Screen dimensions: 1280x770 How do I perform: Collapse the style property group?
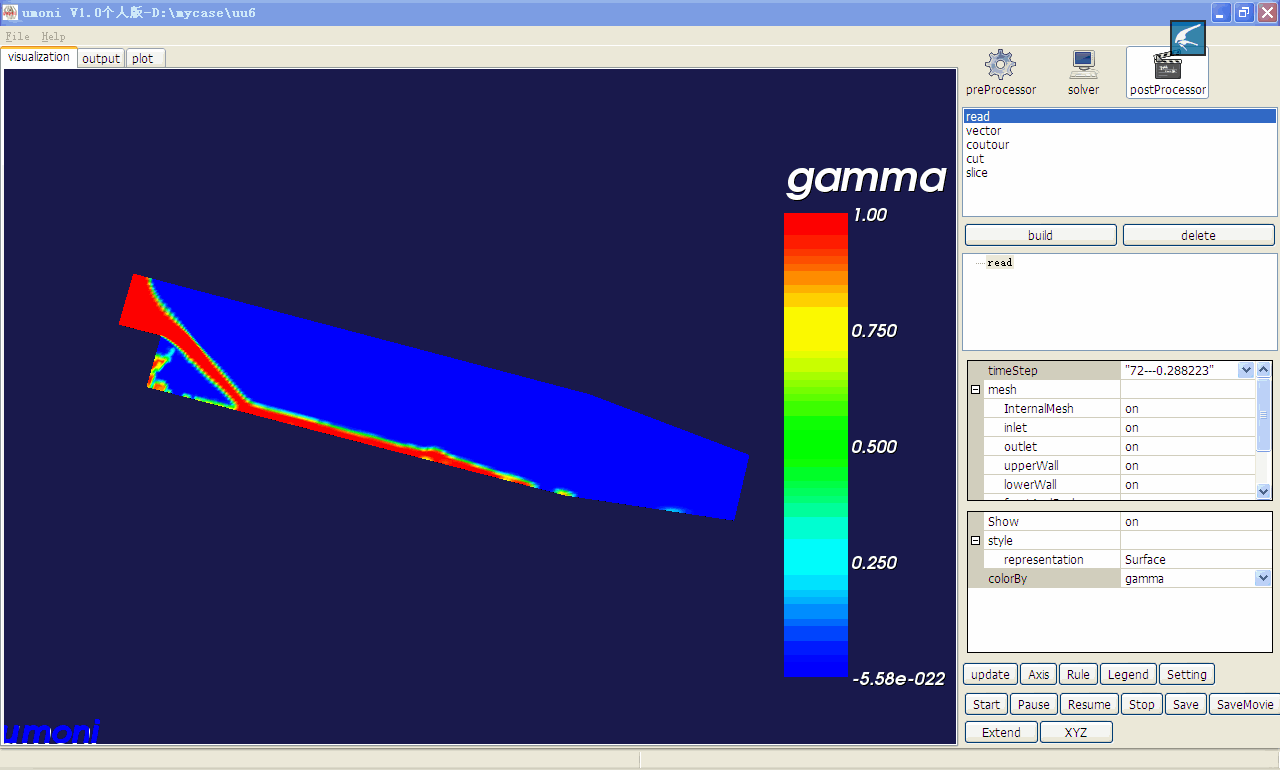976,541
